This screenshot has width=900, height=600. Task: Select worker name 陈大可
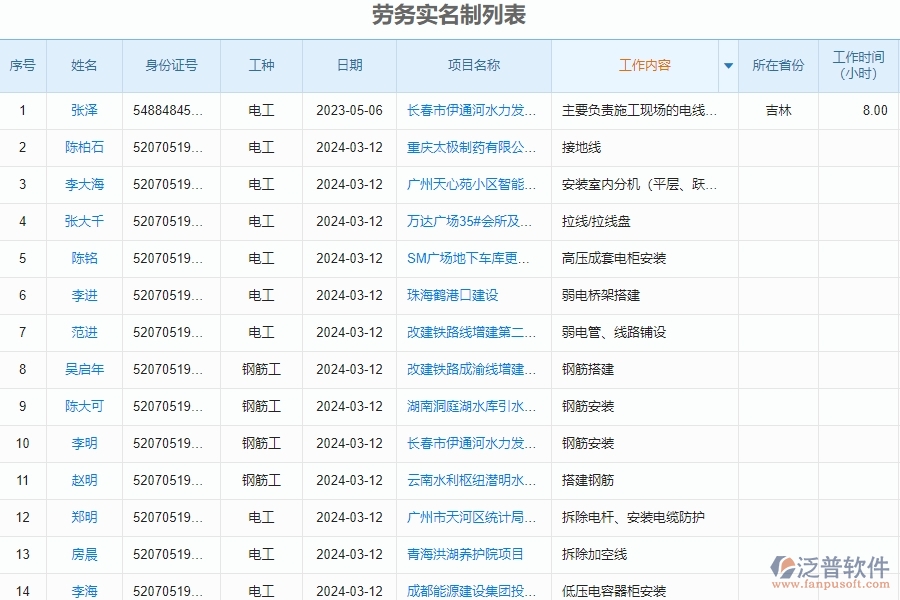pos(84,406)
